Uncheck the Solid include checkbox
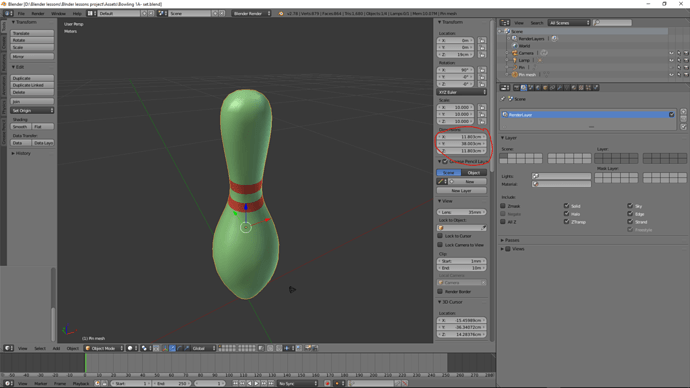Image resolution: width=690 pixels, height=388 pixels. 566,205
